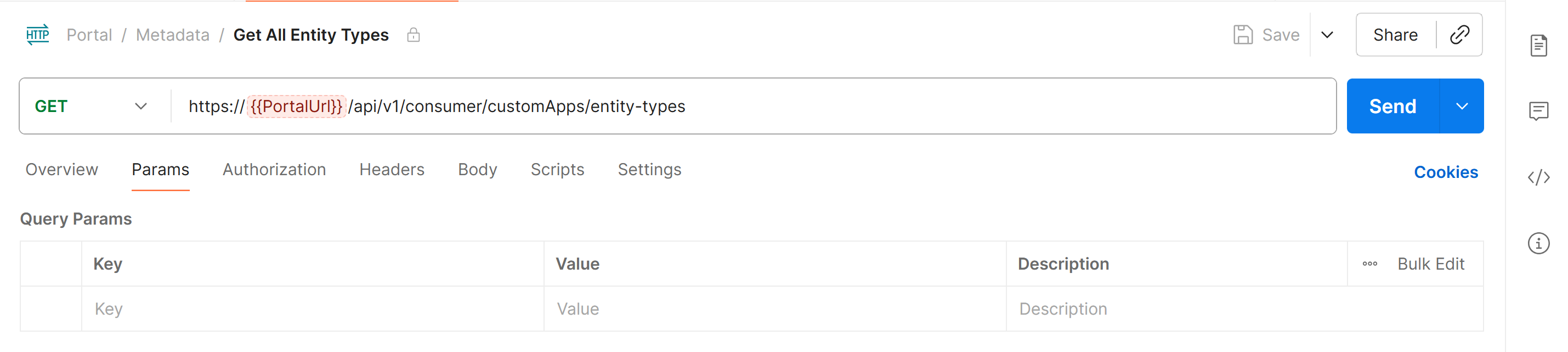Switch to the Headers tab

pos(392,170)
